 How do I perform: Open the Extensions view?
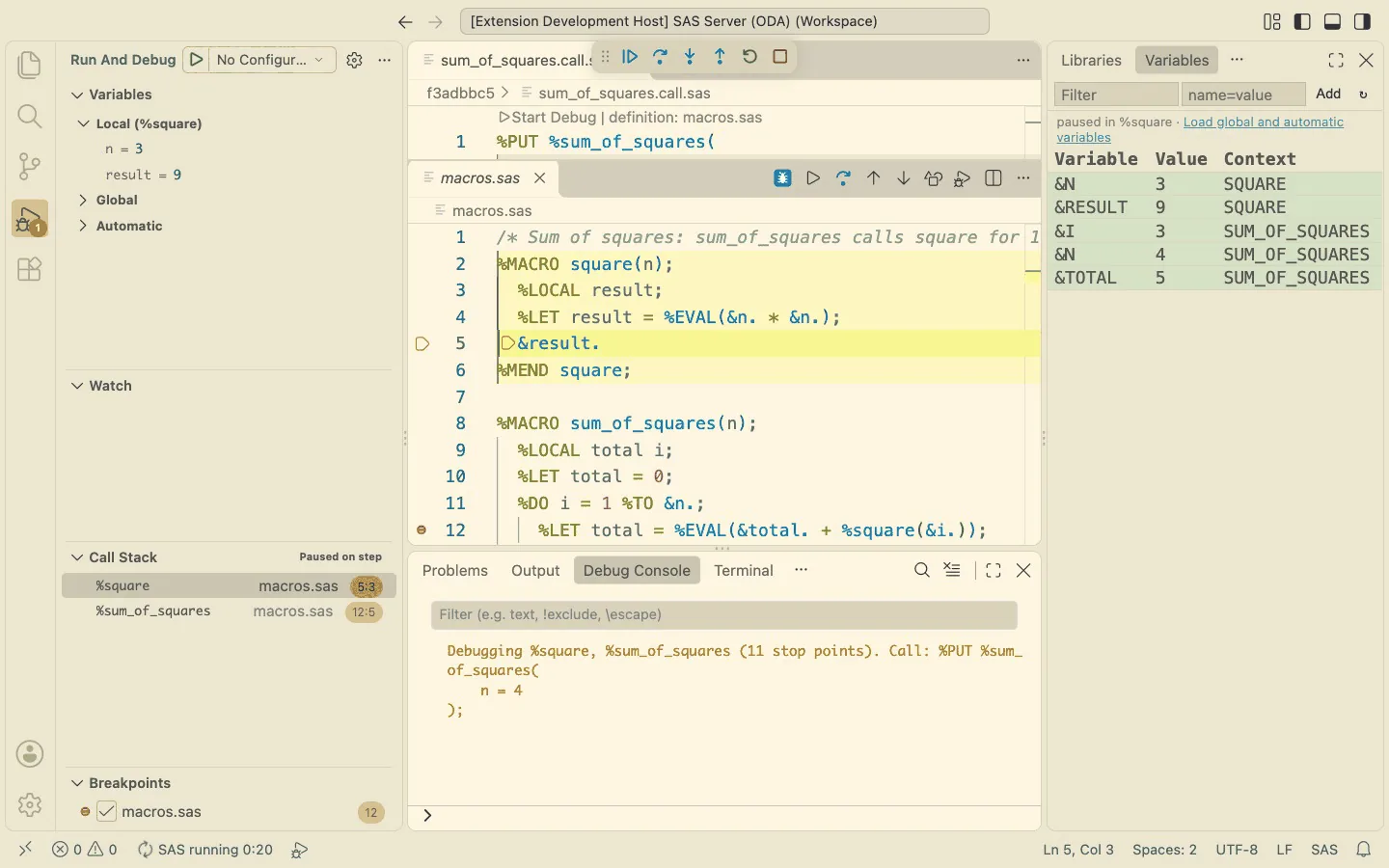(30, 269)
